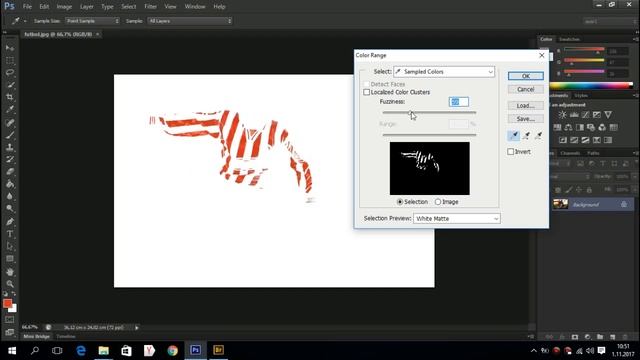Select the Move tool
The width and height of the screenshot is (640, 360).
[10, 48]
